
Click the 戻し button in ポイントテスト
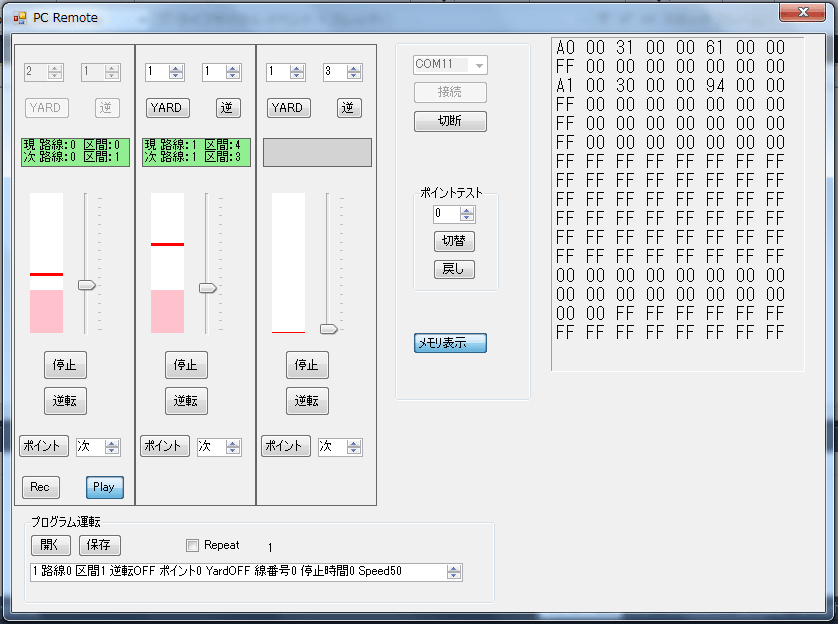454,269
